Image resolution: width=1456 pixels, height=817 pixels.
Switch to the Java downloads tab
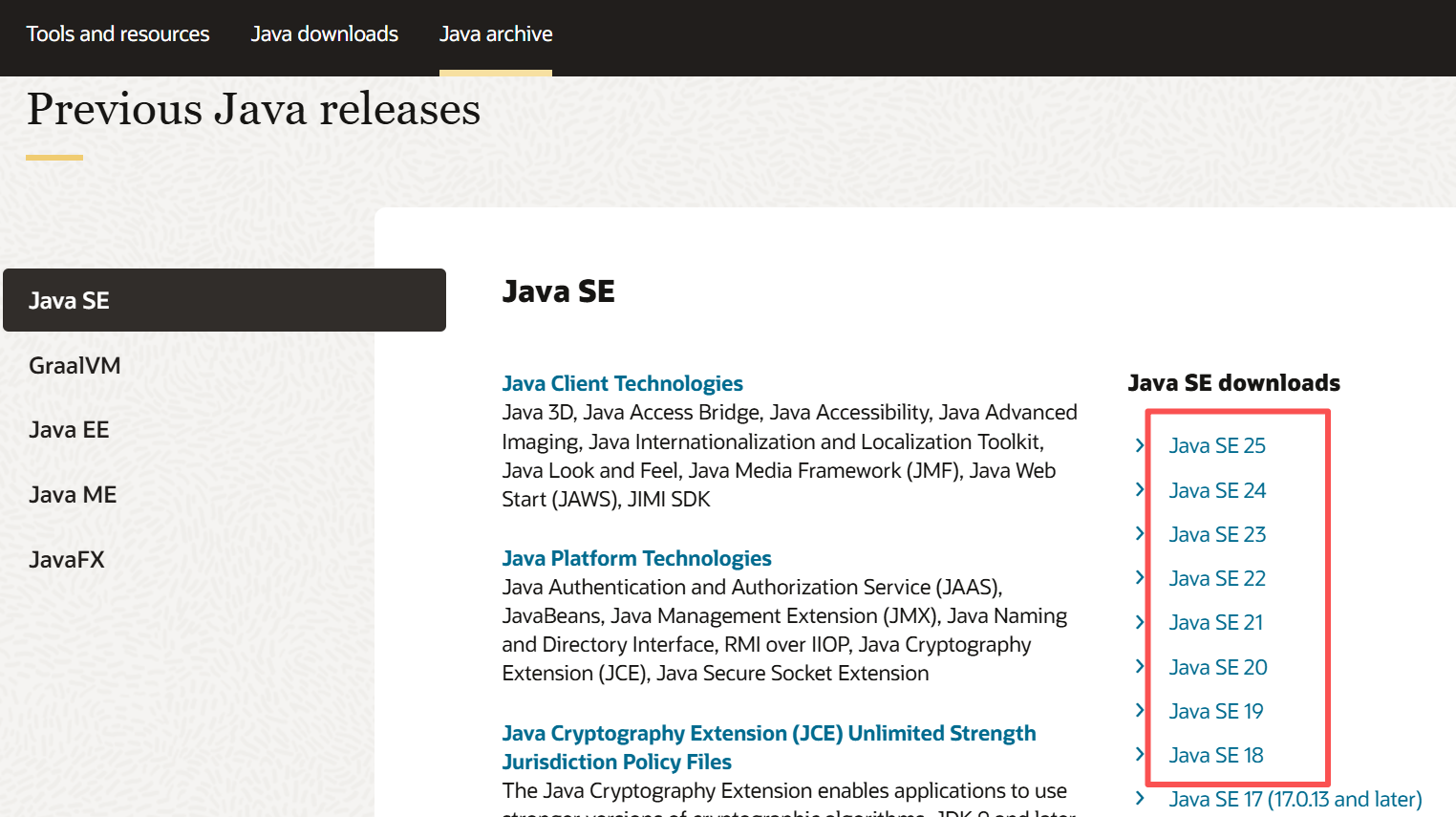point(324,34)
